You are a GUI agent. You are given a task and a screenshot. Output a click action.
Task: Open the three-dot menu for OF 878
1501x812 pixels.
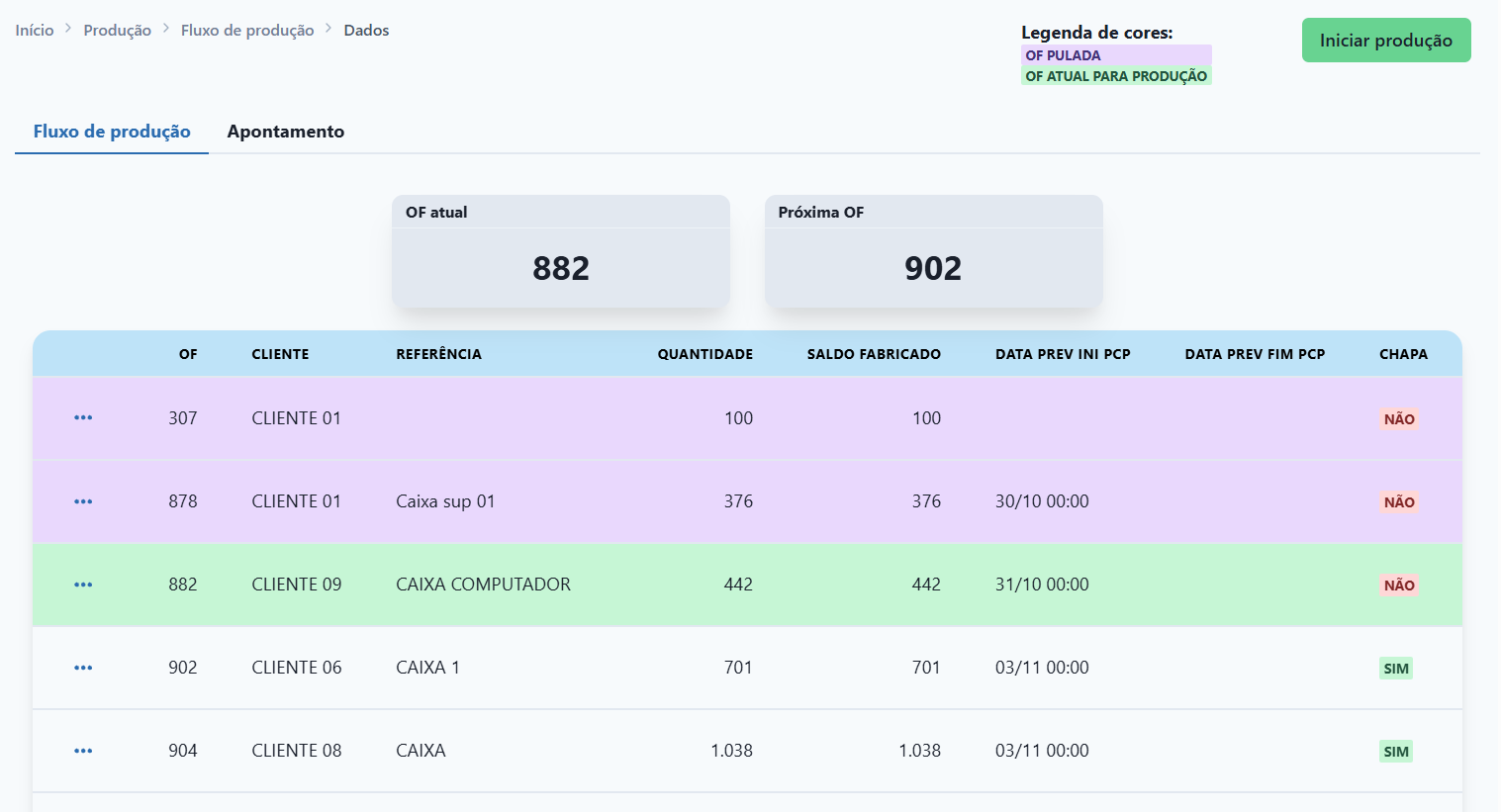coord(83,501)
